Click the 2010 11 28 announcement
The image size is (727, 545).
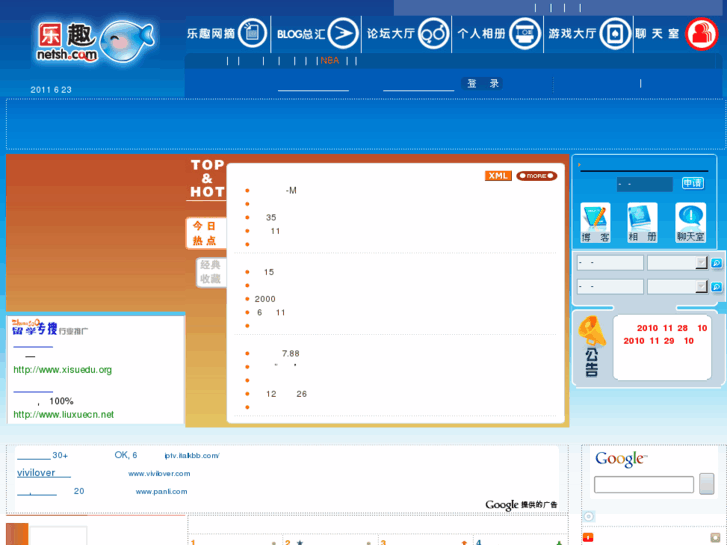point(672,328)
